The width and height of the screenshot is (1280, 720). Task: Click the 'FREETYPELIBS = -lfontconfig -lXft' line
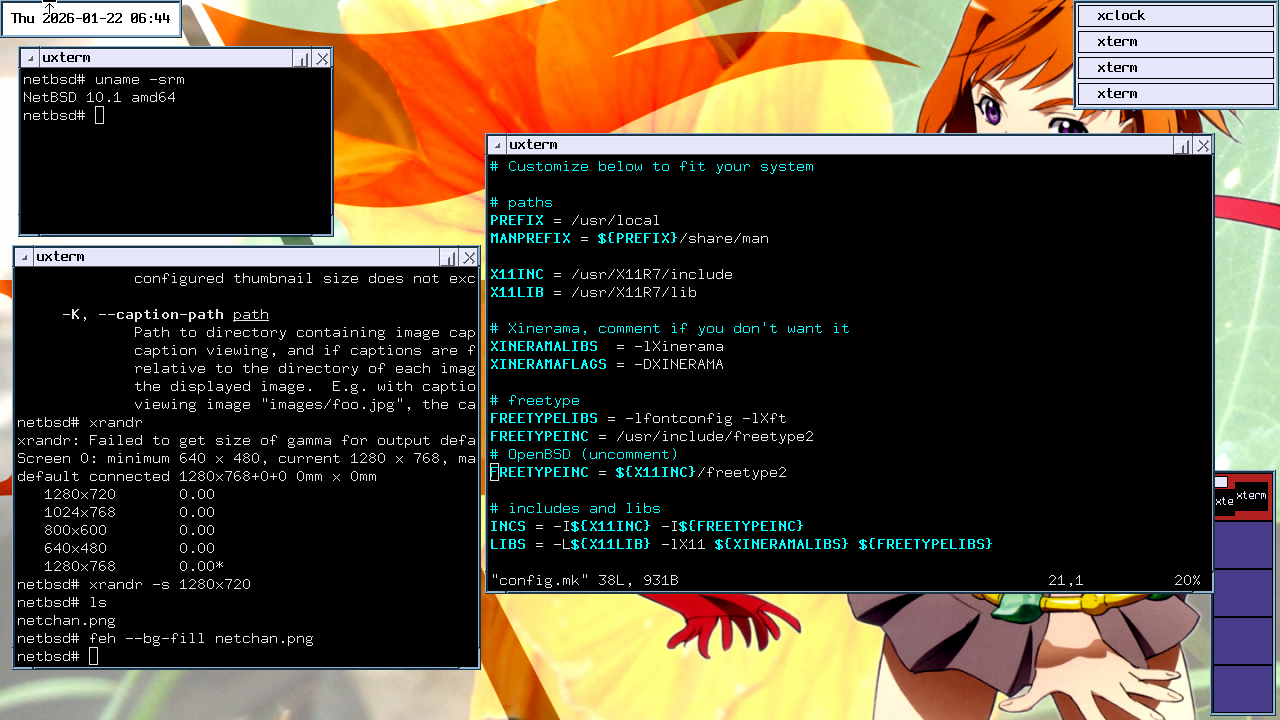click(x=638, y=419)
